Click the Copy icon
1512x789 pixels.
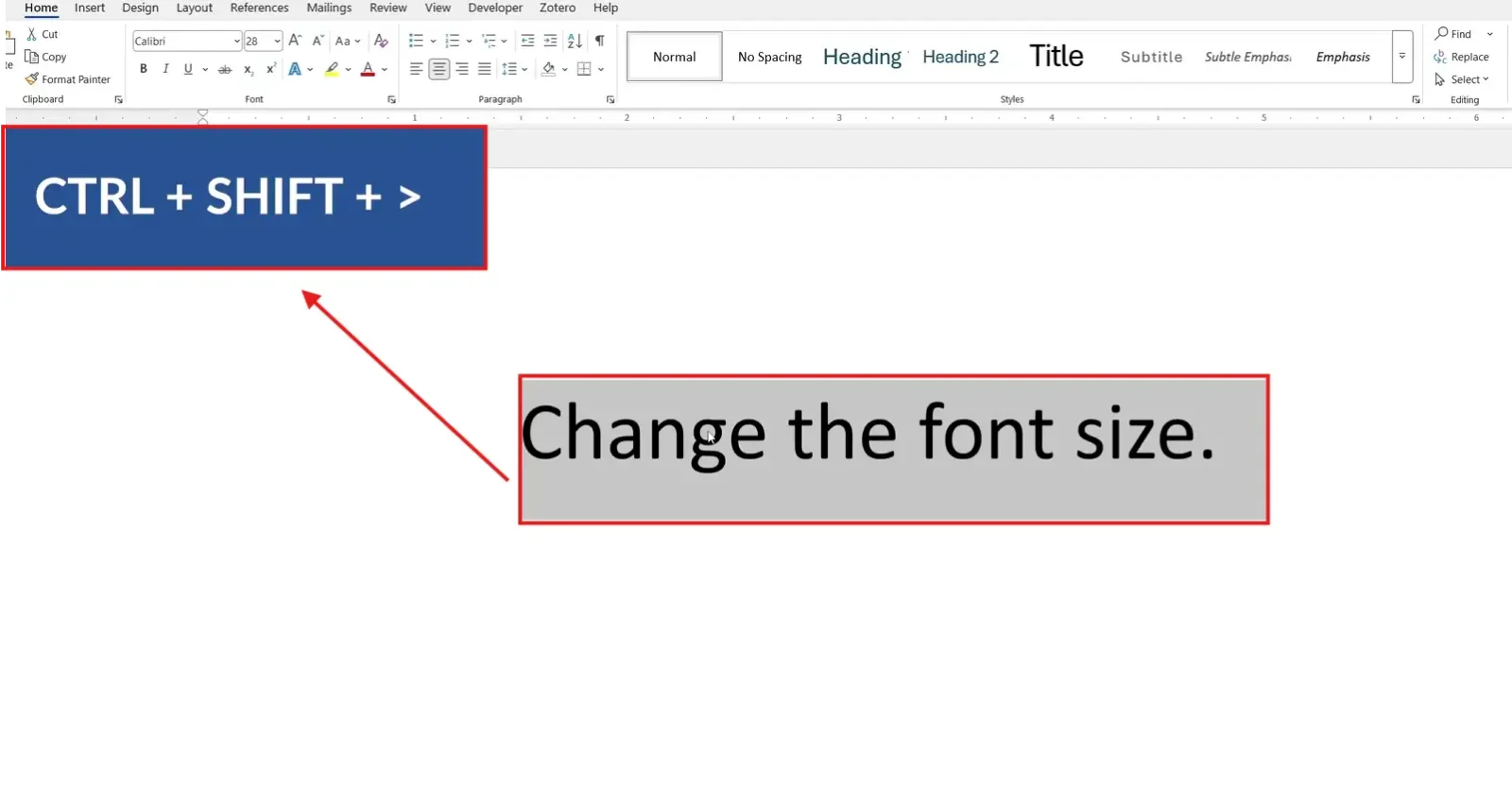click(32, 57)
